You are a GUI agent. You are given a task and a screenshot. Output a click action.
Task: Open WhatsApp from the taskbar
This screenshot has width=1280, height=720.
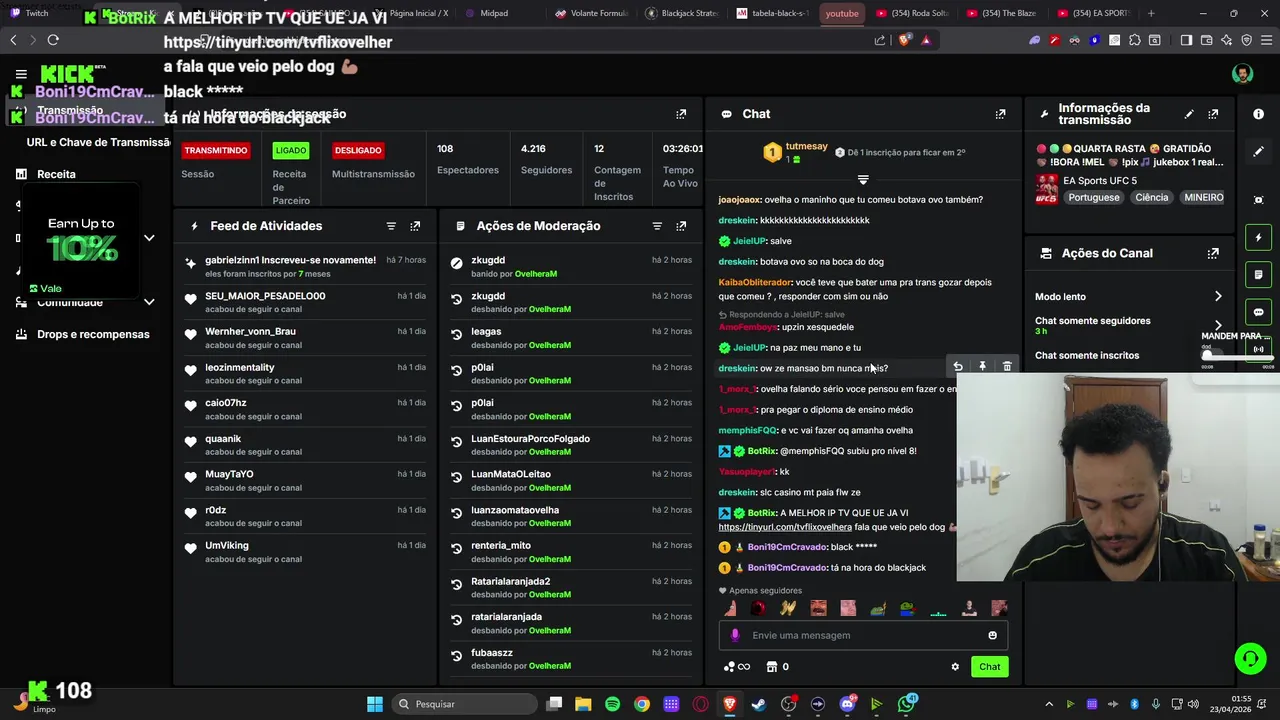click(906, 704)
